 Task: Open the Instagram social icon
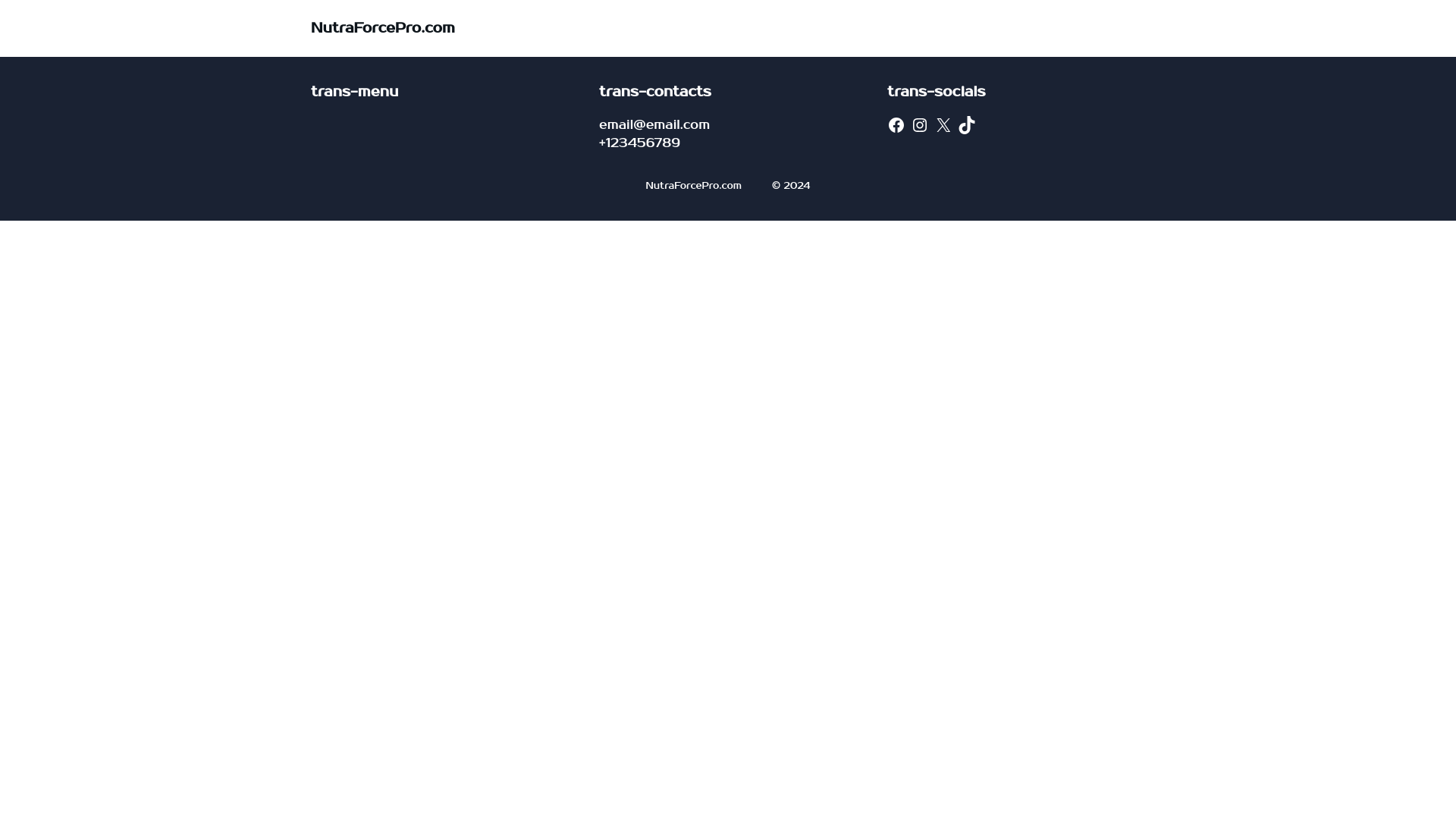919,125
